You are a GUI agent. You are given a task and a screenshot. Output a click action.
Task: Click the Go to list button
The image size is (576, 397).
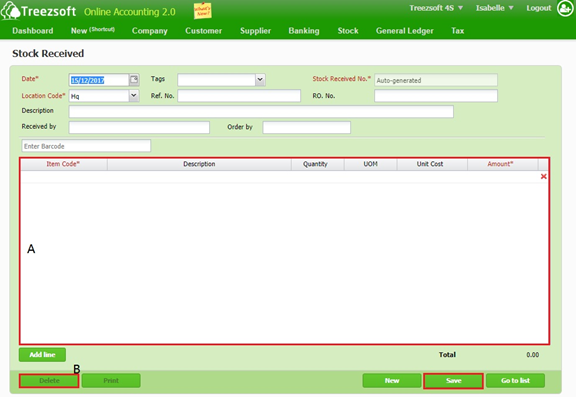click(515, 380)
